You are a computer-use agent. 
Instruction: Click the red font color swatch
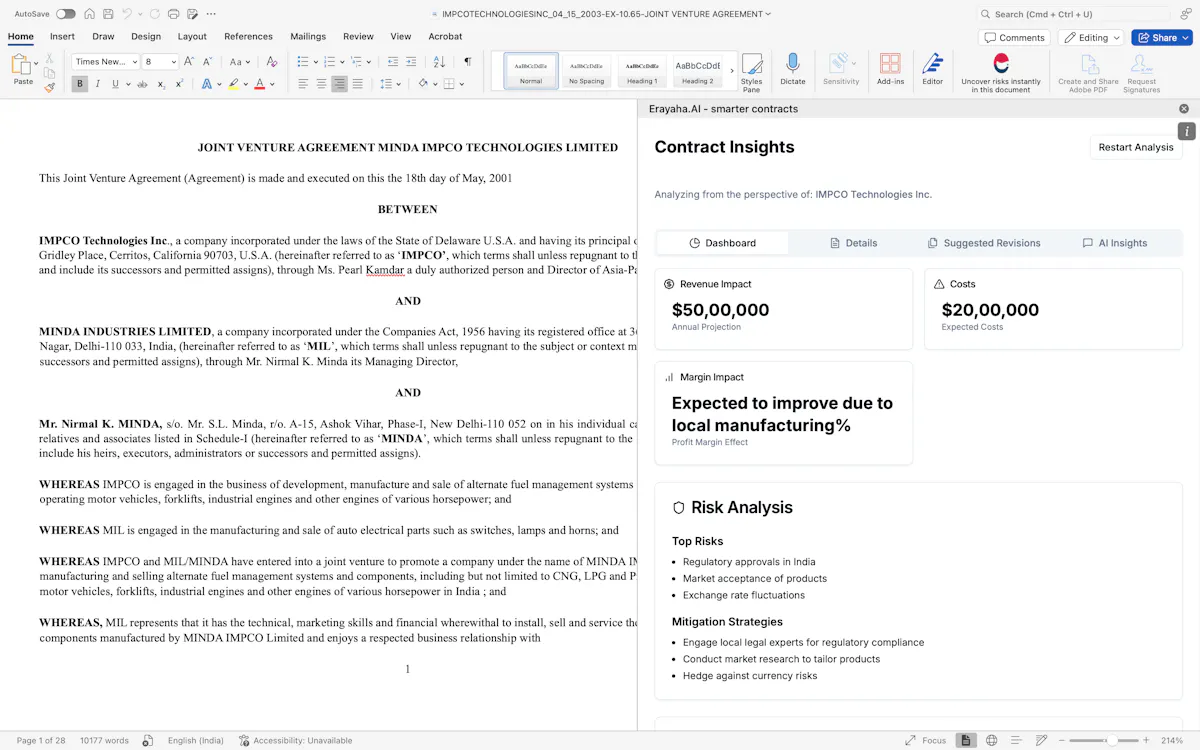tap(260, 84)
